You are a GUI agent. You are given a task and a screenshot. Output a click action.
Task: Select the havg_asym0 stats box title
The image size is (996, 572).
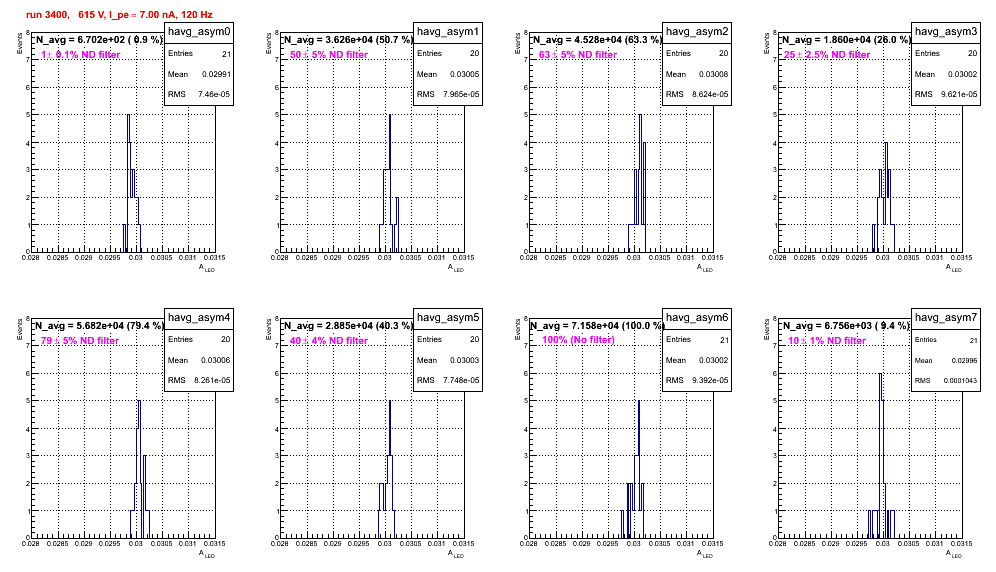(x=199, y=31)
